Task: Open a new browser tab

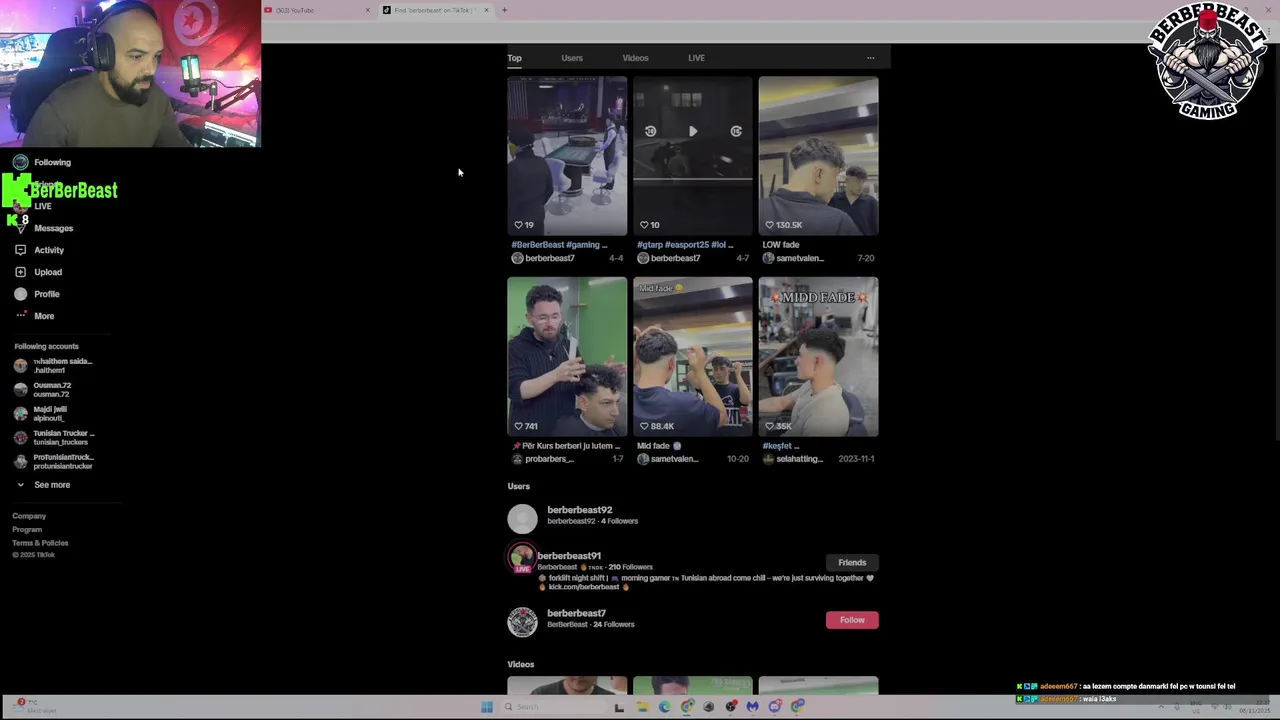Action: [x=504, y=10]
